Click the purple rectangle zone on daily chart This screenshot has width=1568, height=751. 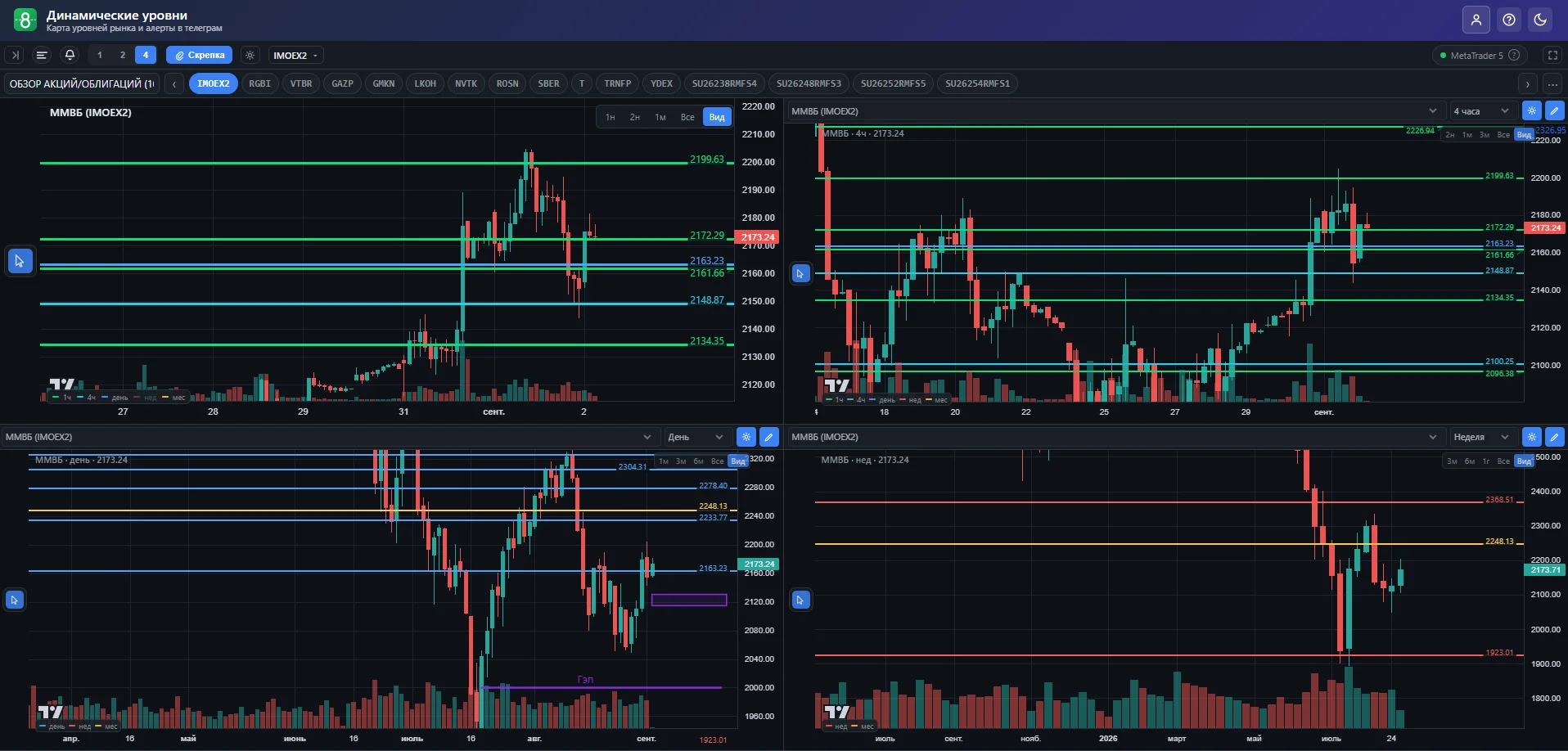(x=689, y=600)
